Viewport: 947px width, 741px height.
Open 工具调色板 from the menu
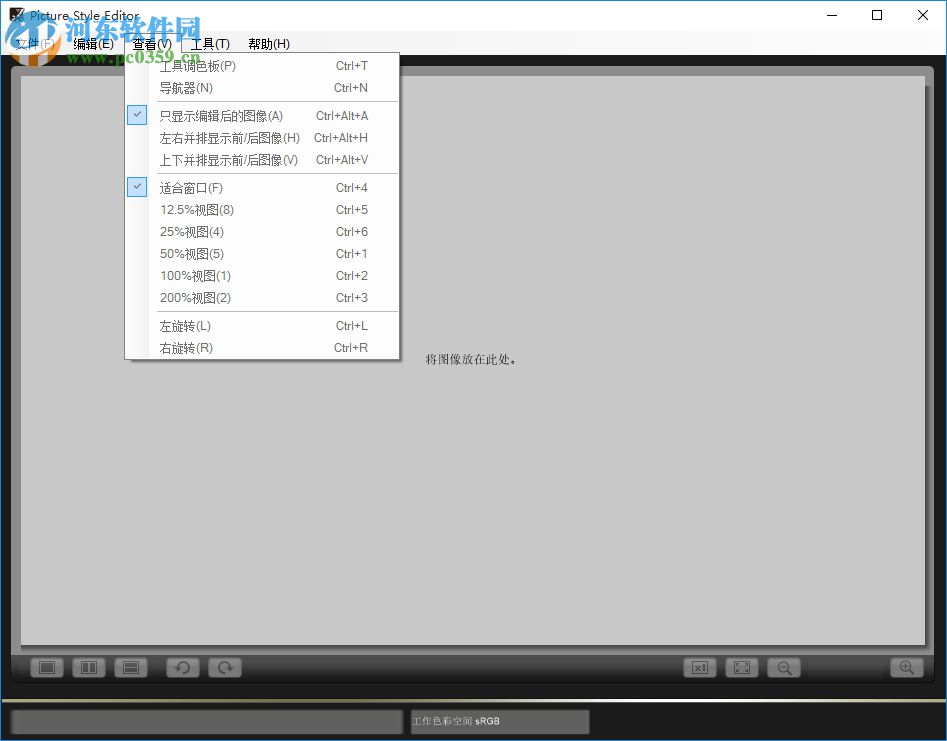(x=196, y=65)
